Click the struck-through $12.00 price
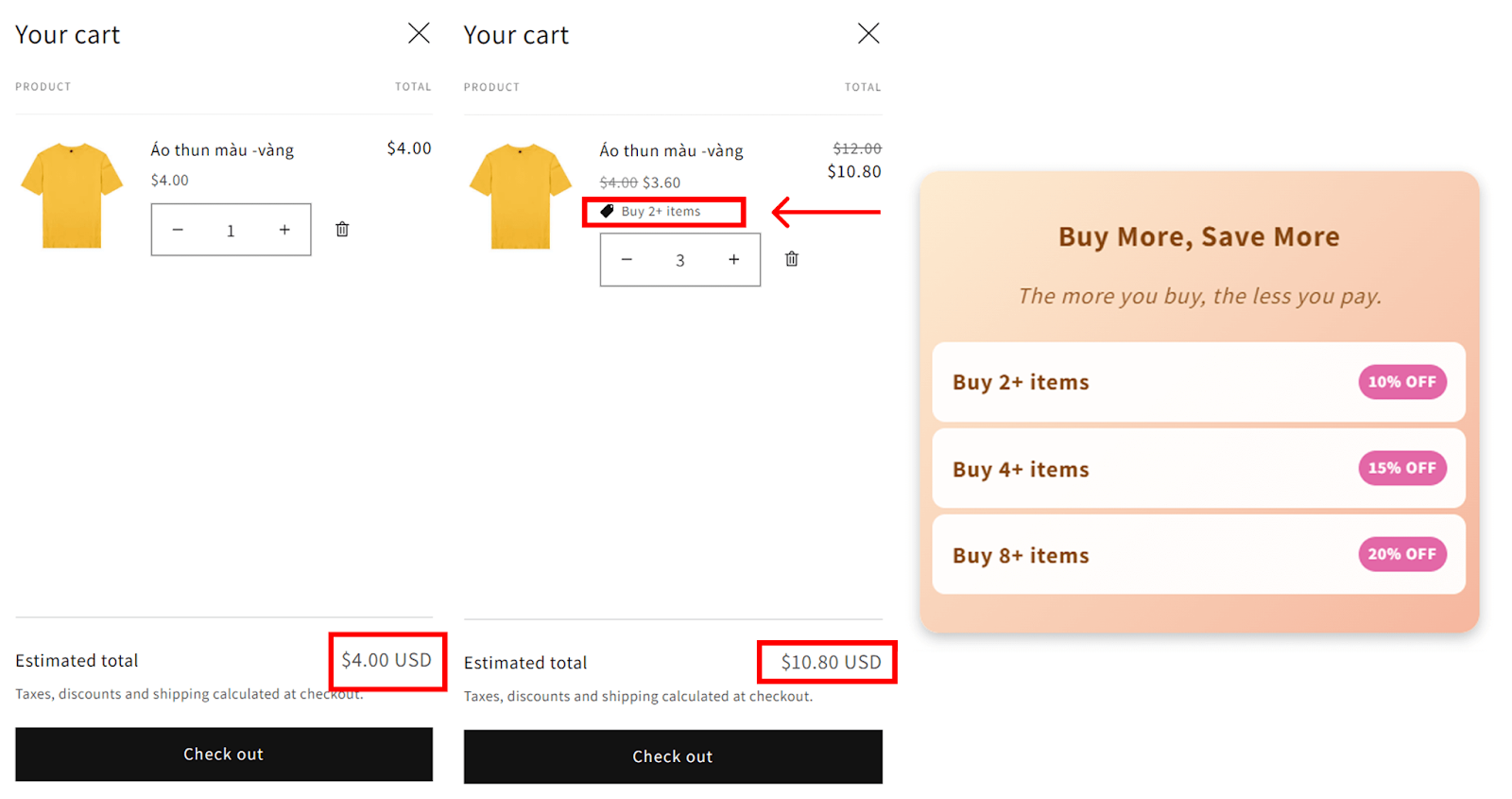 857,148
